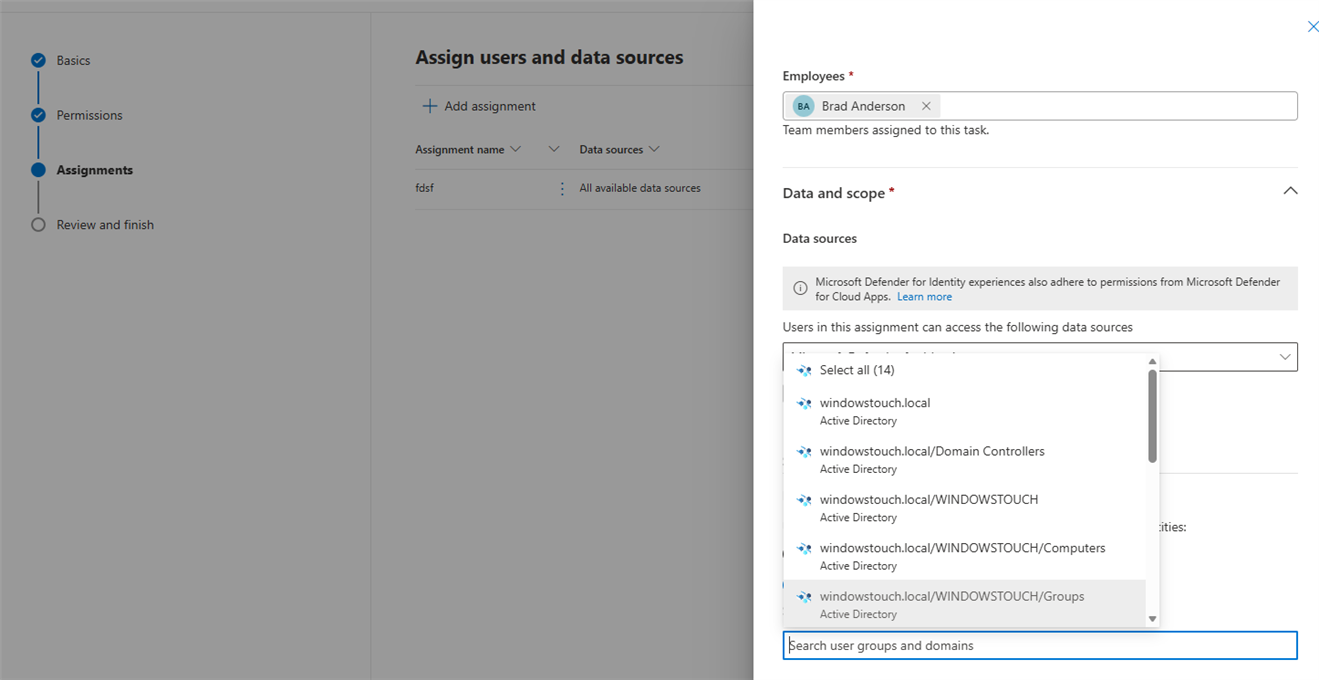Image resolution: width=1319 pixels, height=680 pixels.
Task: Click the WINDOWSTOUCH/Computers entry's directory icon
Action: [804, 549]
